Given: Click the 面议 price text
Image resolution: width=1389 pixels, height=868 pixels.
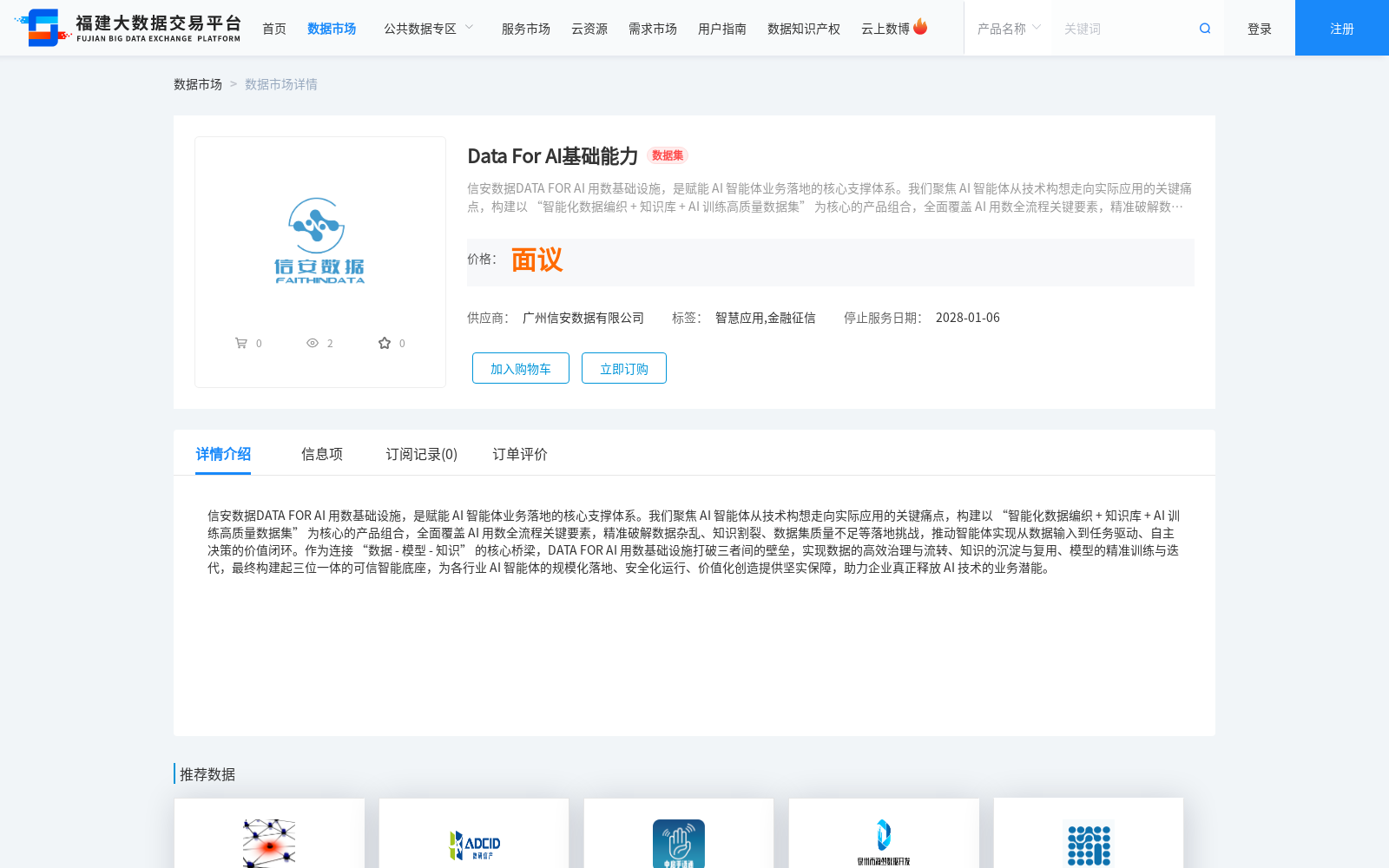Looking at the screenshot, I should [x=537, y=260].
